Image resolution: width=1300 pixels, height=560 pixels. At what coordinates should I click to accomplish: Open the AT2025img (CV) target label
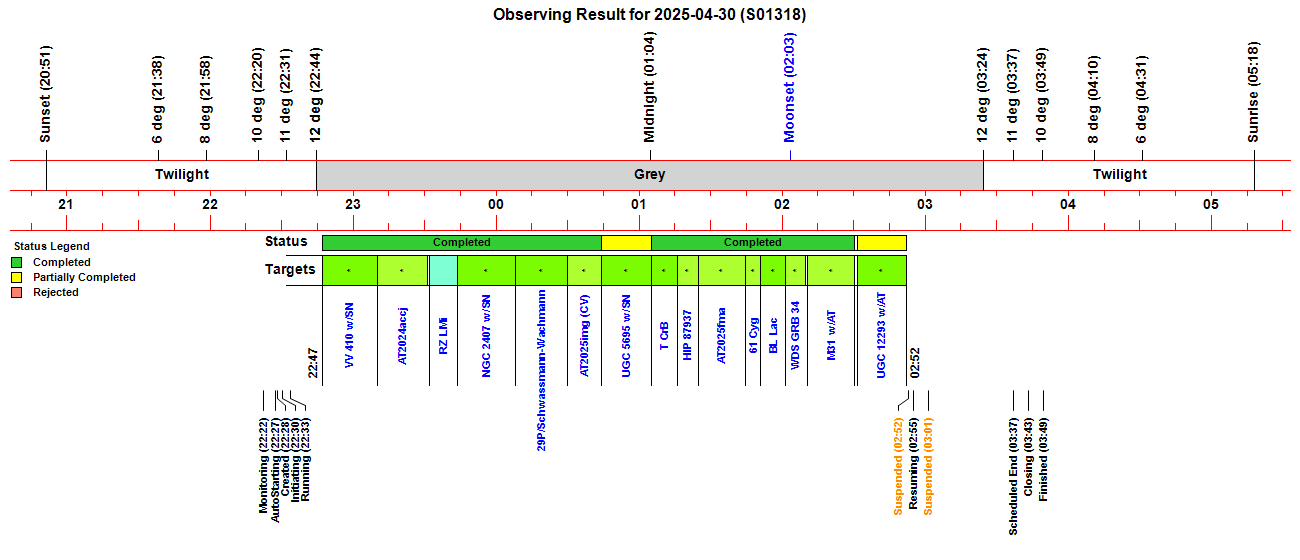tap(584, 334)
